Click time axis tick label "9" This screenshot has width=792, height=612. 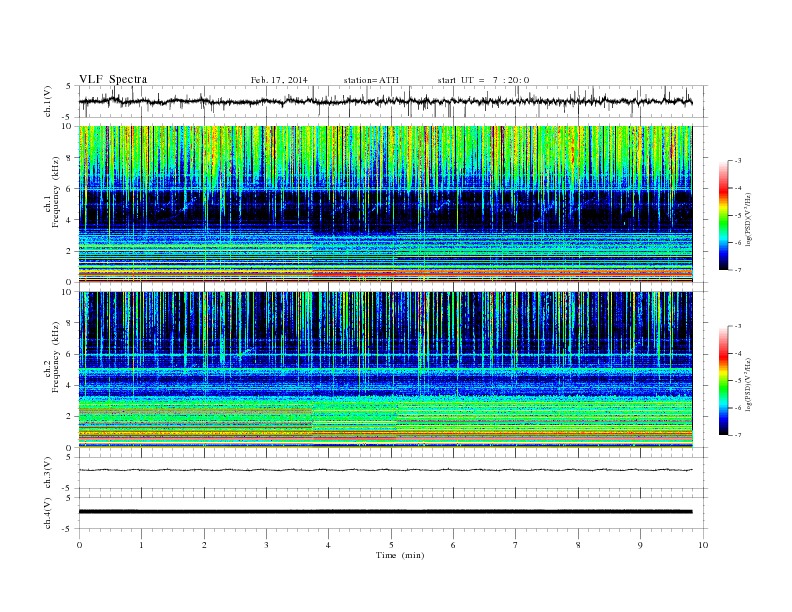(640, 545)
